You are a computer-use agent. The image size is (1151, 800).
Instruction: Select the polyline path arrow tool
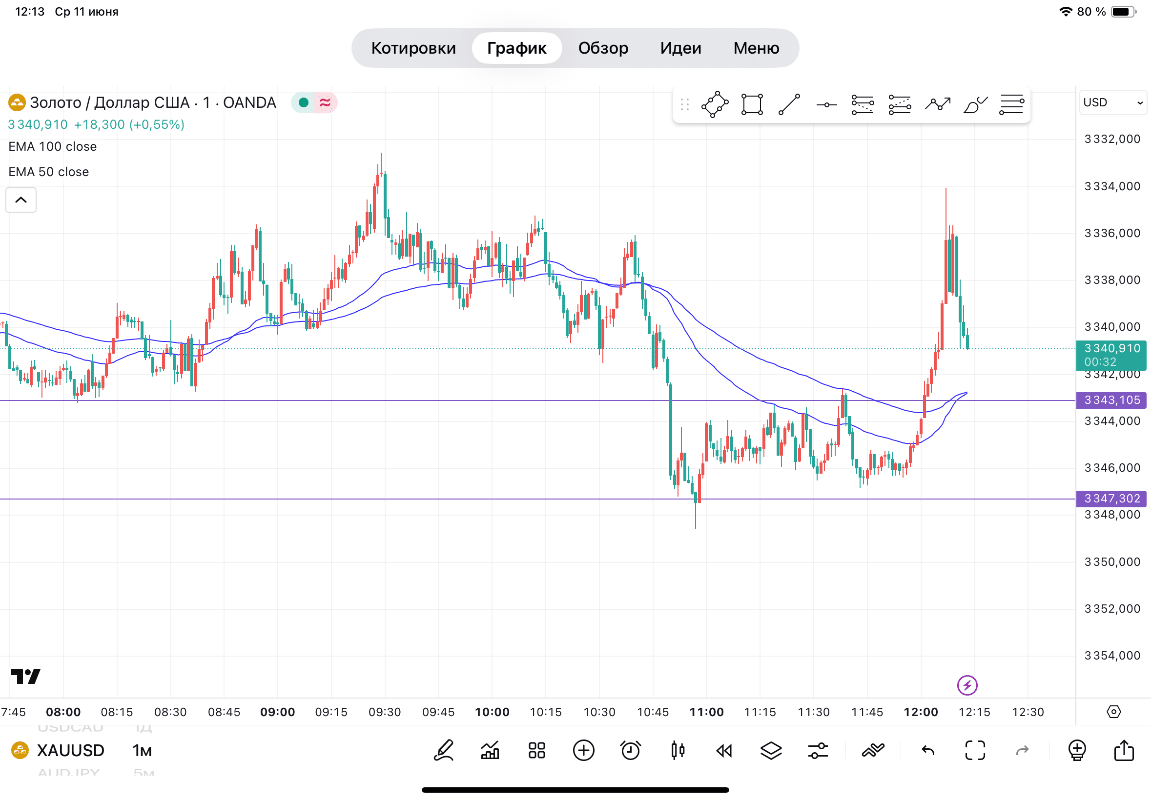[x=937, y=105]
